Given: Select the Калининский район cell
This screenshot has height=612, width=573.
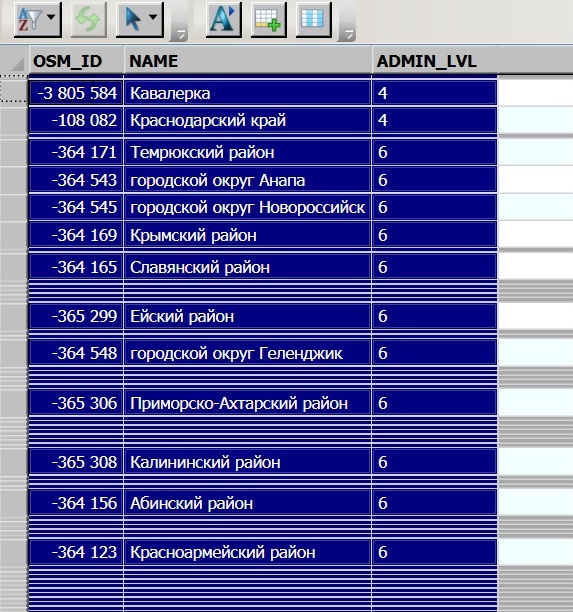Looking at the screenshot, I should coord(247,462).
